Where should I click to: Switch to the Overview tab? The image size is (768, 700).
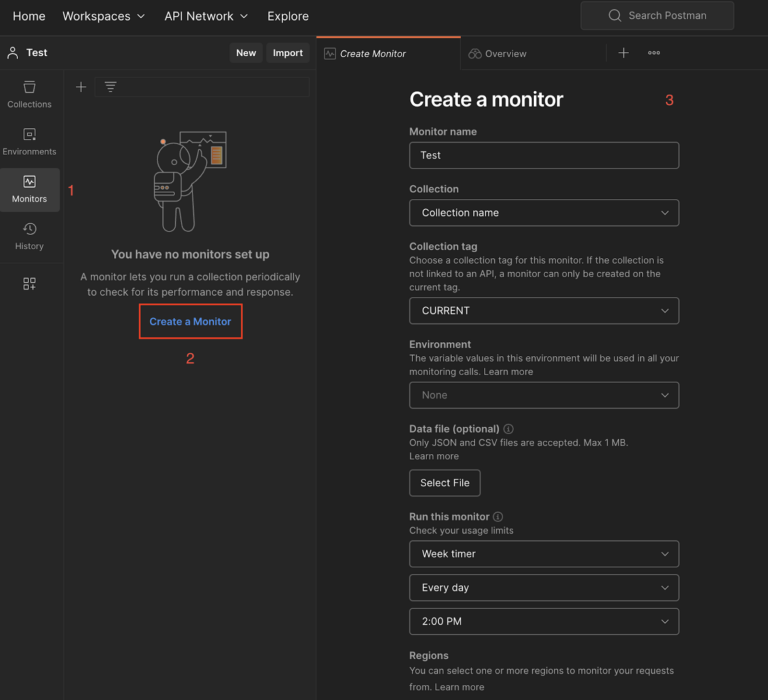pyautogui.click(x=505, y=54)
